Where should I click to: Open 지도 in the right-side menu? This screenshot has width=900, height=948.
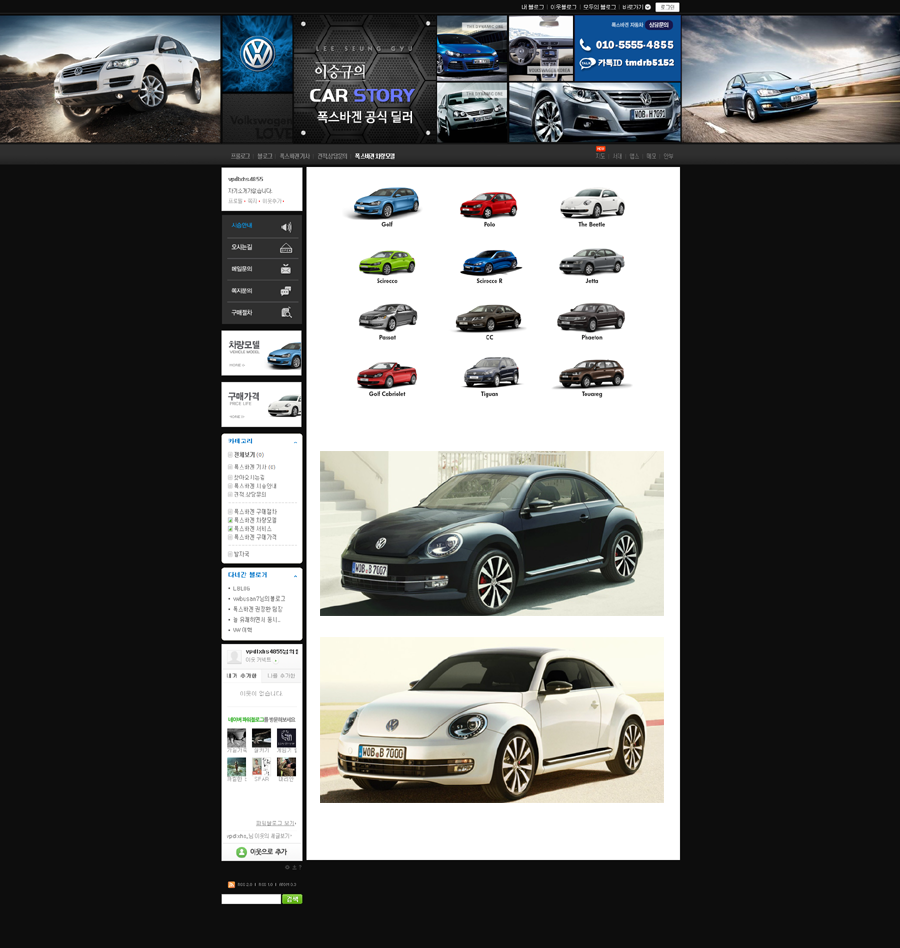click(600, 156)
